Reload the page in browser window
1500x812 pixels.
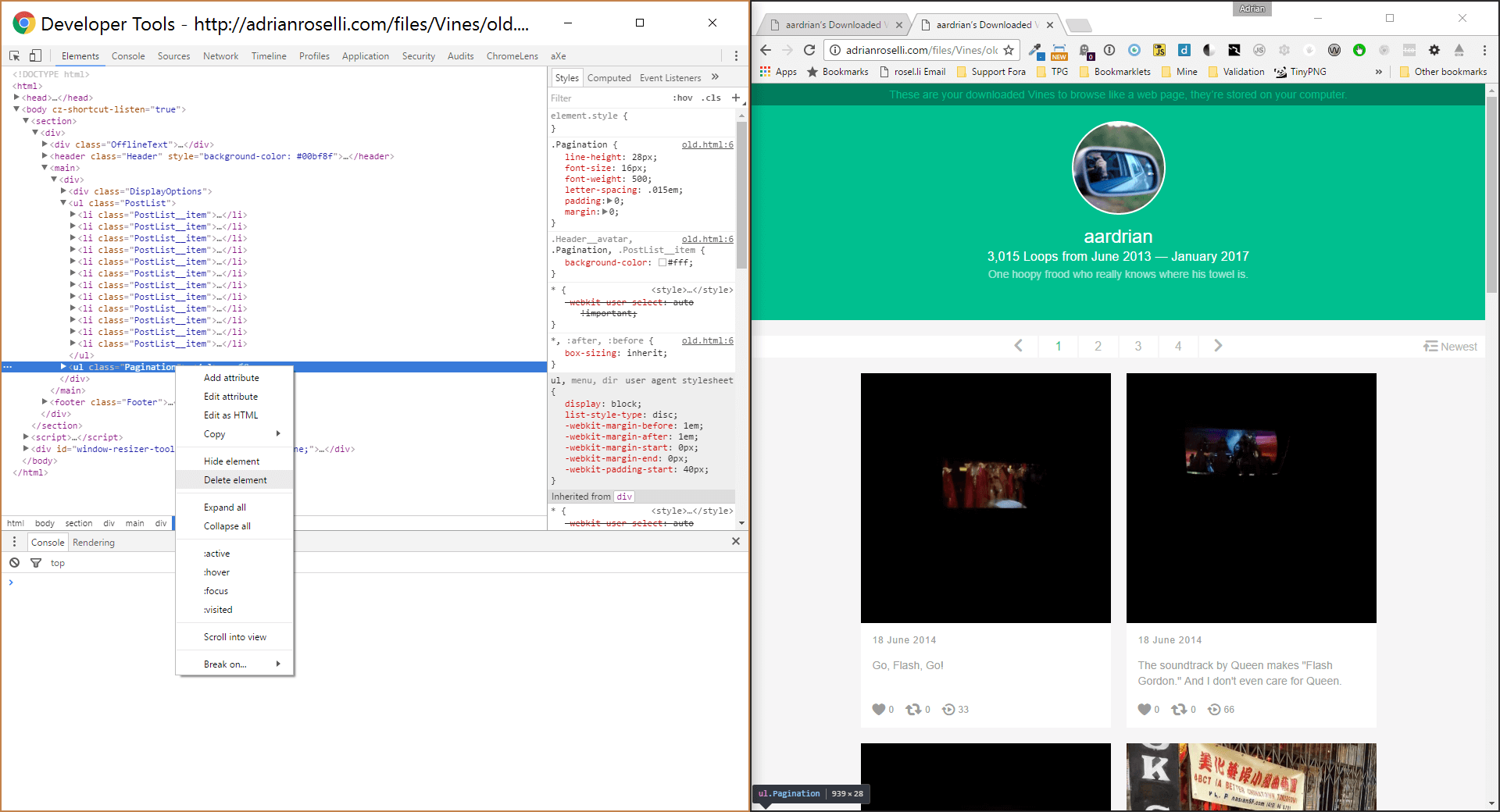pyautogui.click(x=809, y=50)
